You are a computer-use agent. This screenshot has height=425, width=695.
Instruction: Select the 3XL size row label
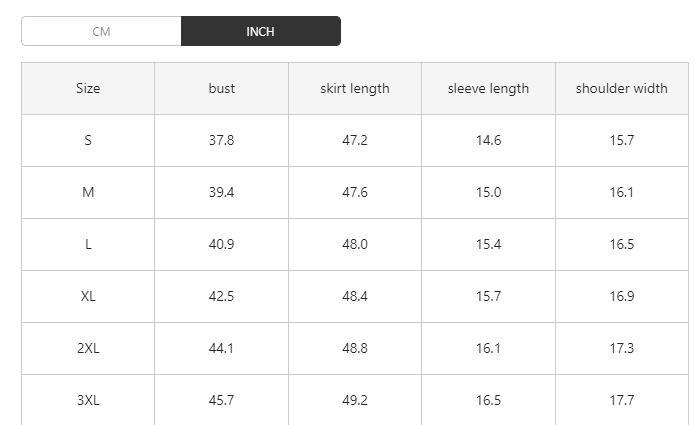88,400
